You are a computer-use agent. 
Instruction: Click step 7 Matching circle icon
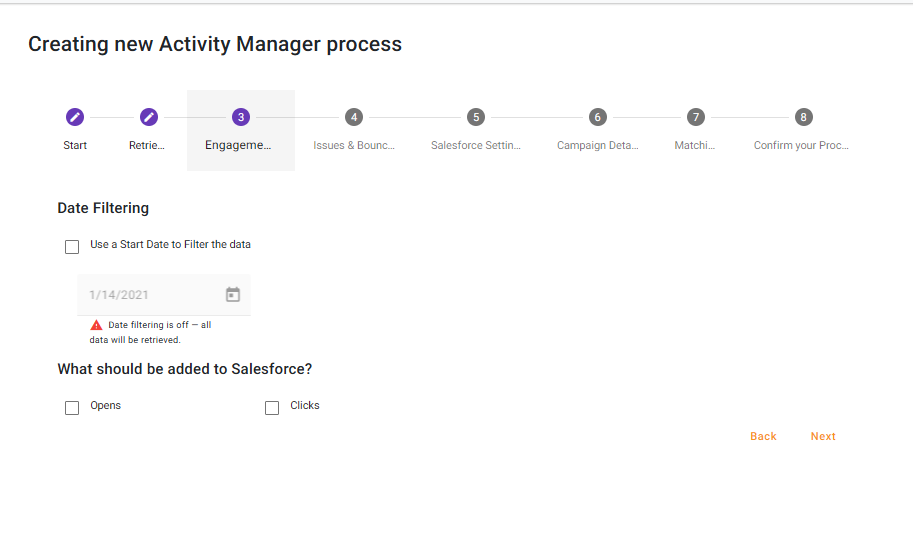695,117
